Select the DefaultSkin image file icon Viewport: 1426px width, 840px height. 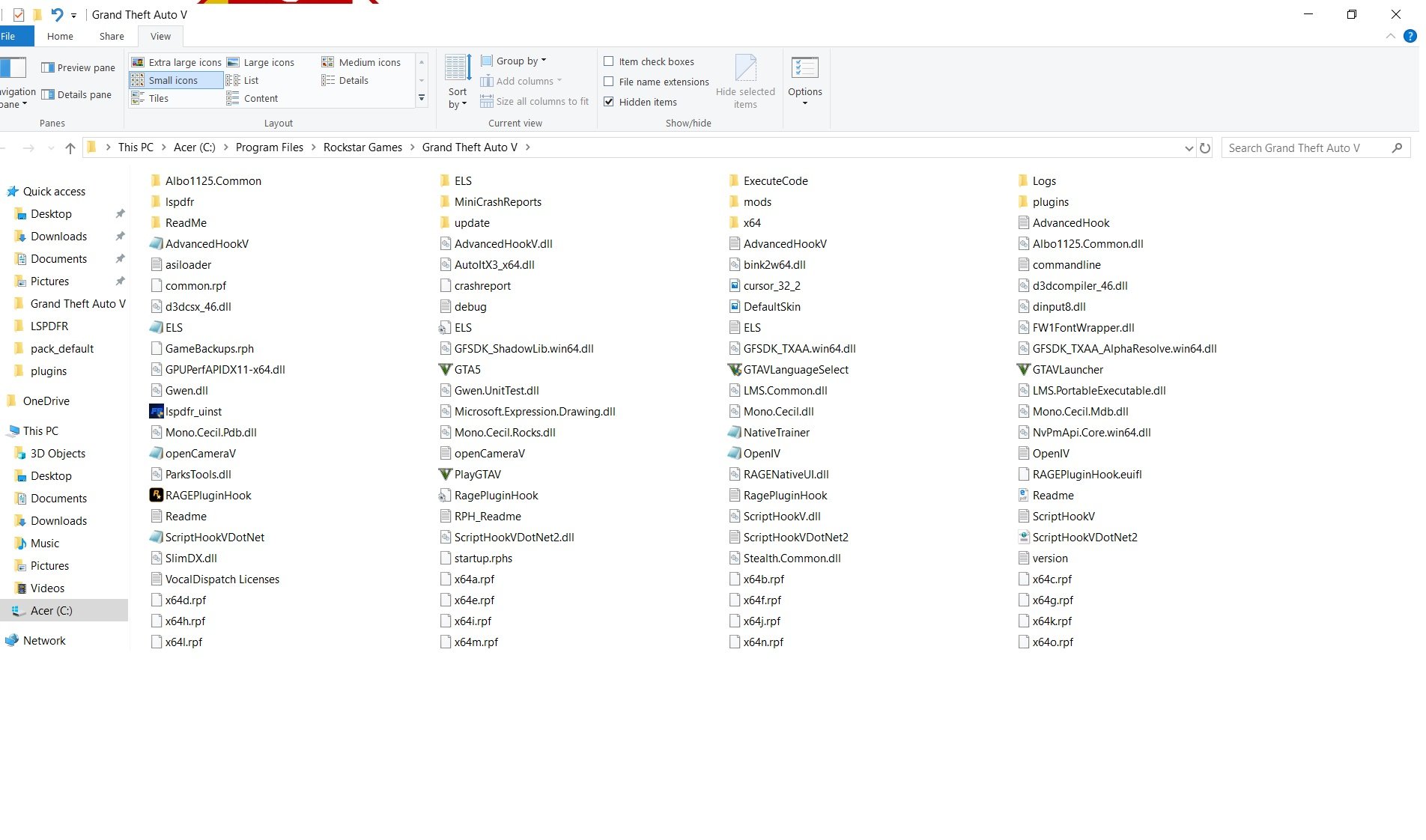coord(735,306)
